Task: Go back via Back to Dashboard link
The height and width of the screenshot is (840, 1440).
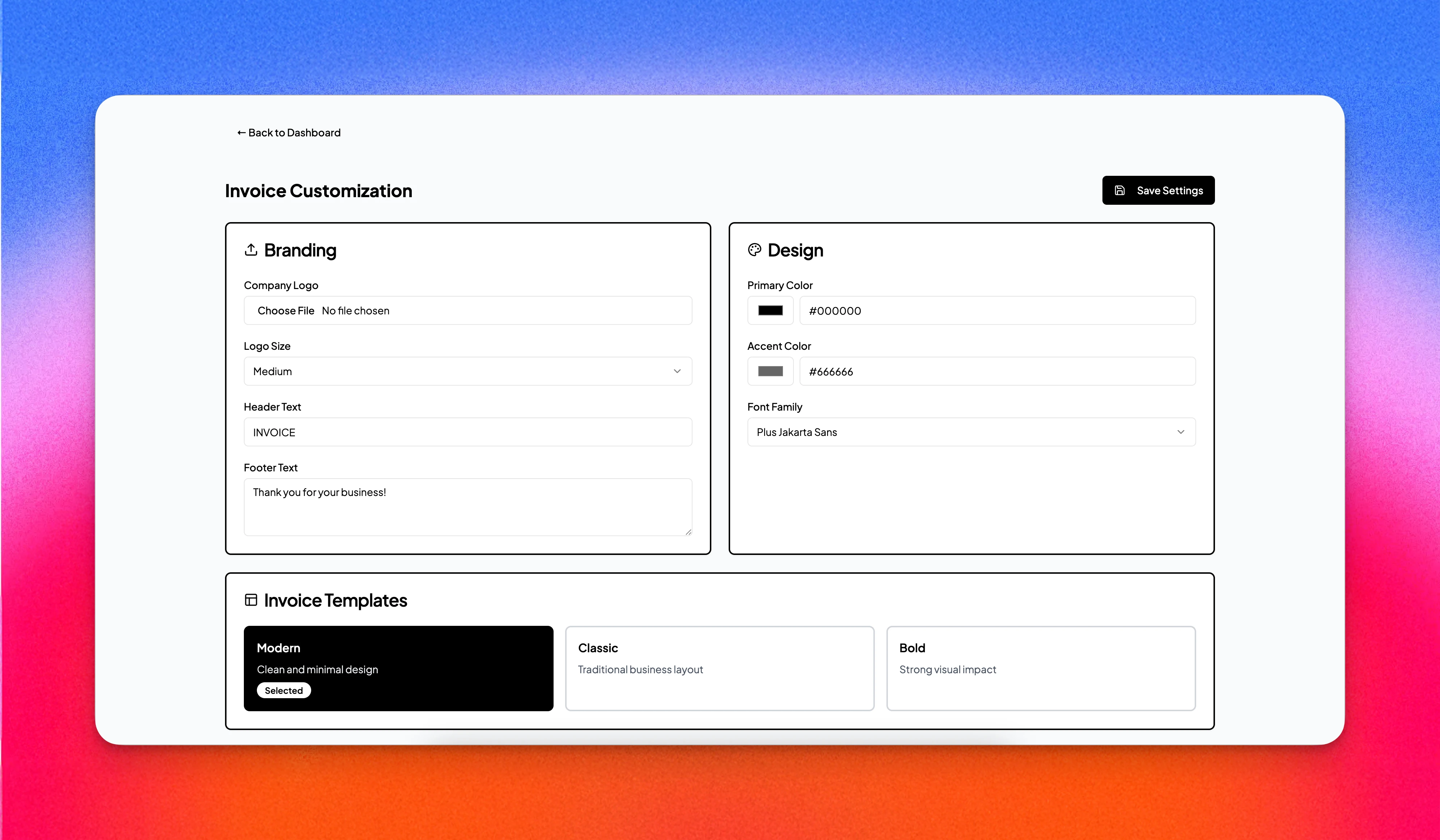Action: (x=289, y=132)
